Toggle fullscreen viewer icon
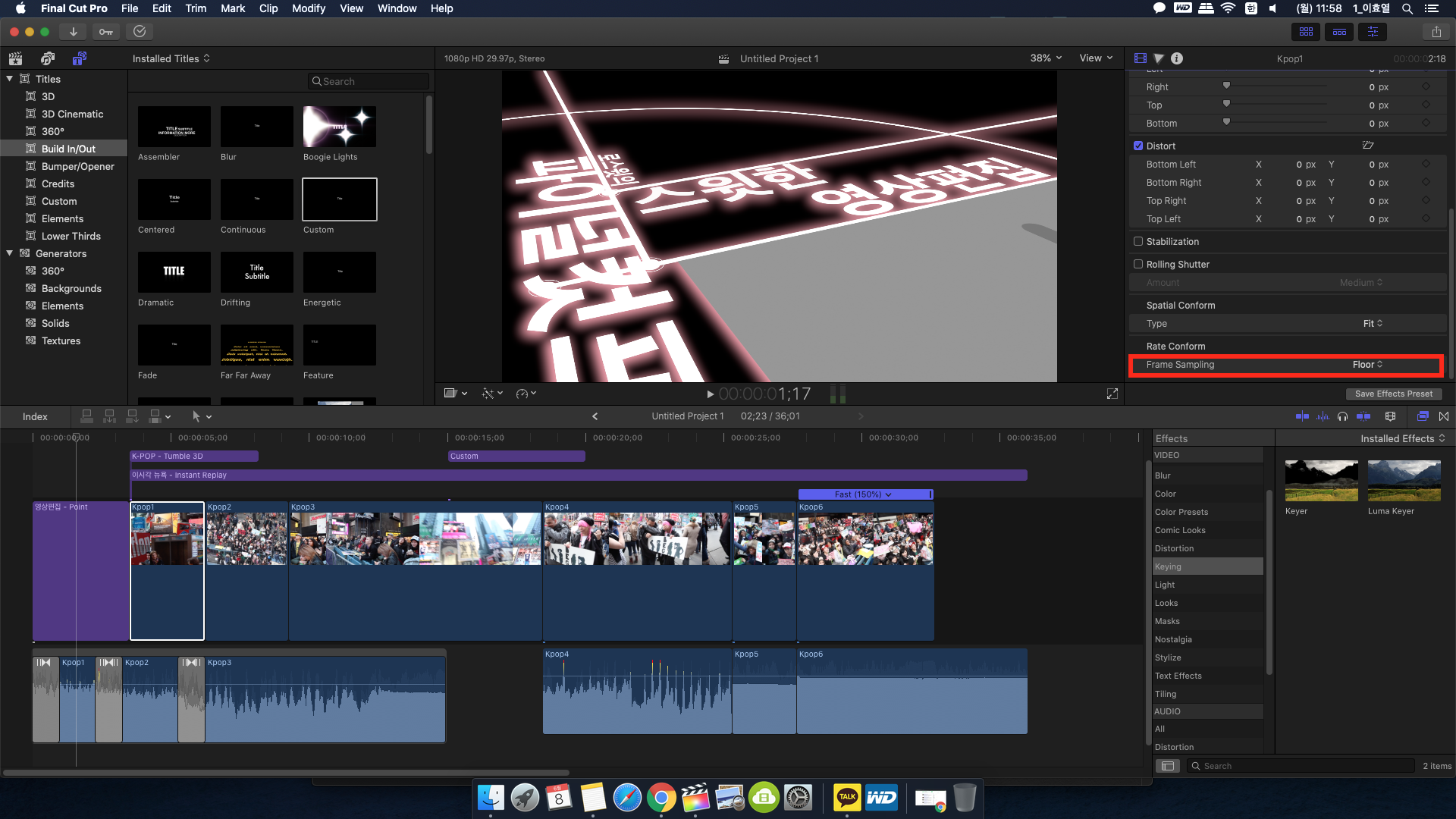The height and width of the screenshot is (819, 1456). click(1112, 394)
